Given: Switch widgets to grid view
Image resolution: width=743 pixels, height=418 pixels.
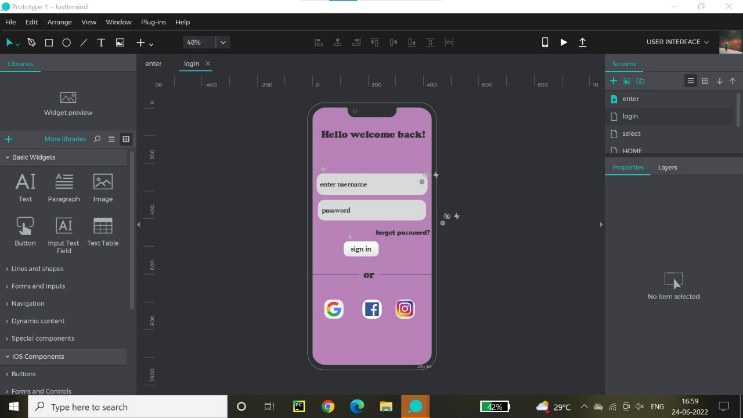Looking at the screenshot, I should point(126,139).
